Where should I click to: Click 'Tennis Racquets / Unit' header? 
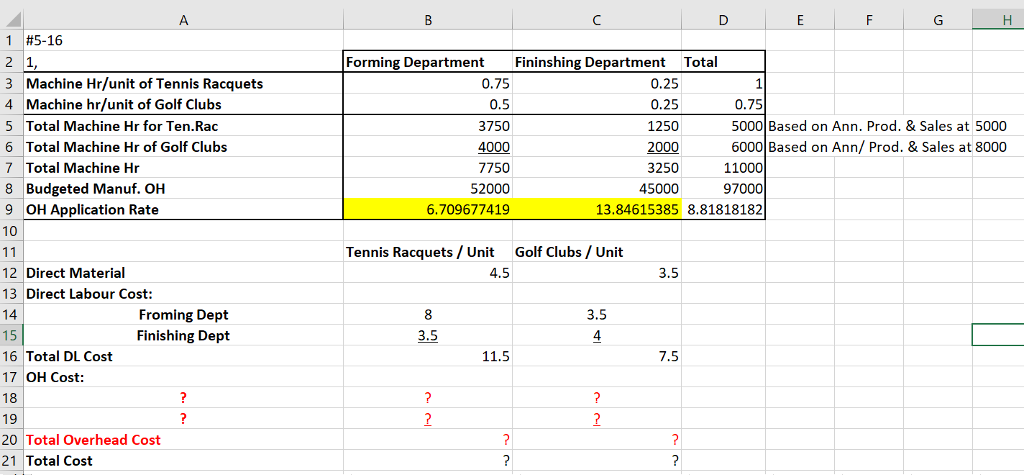428,252
